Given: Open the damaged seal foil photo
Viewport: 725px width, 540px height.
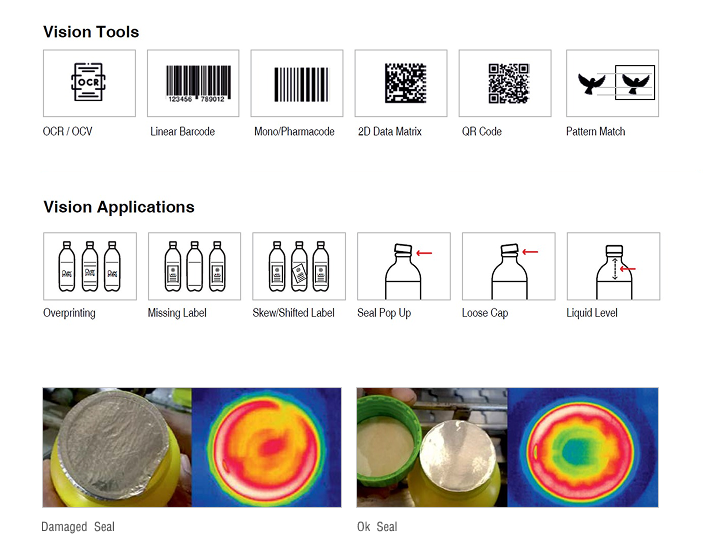Looking at the screenshot, I should coord(116,447).
